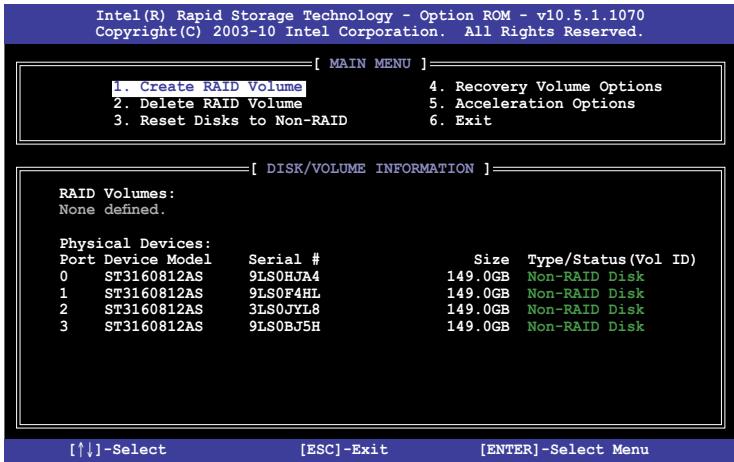Click Non-RAID Disk status for 9LS0F4HL
Screen dimensions: 734x462
coord(586,293)
